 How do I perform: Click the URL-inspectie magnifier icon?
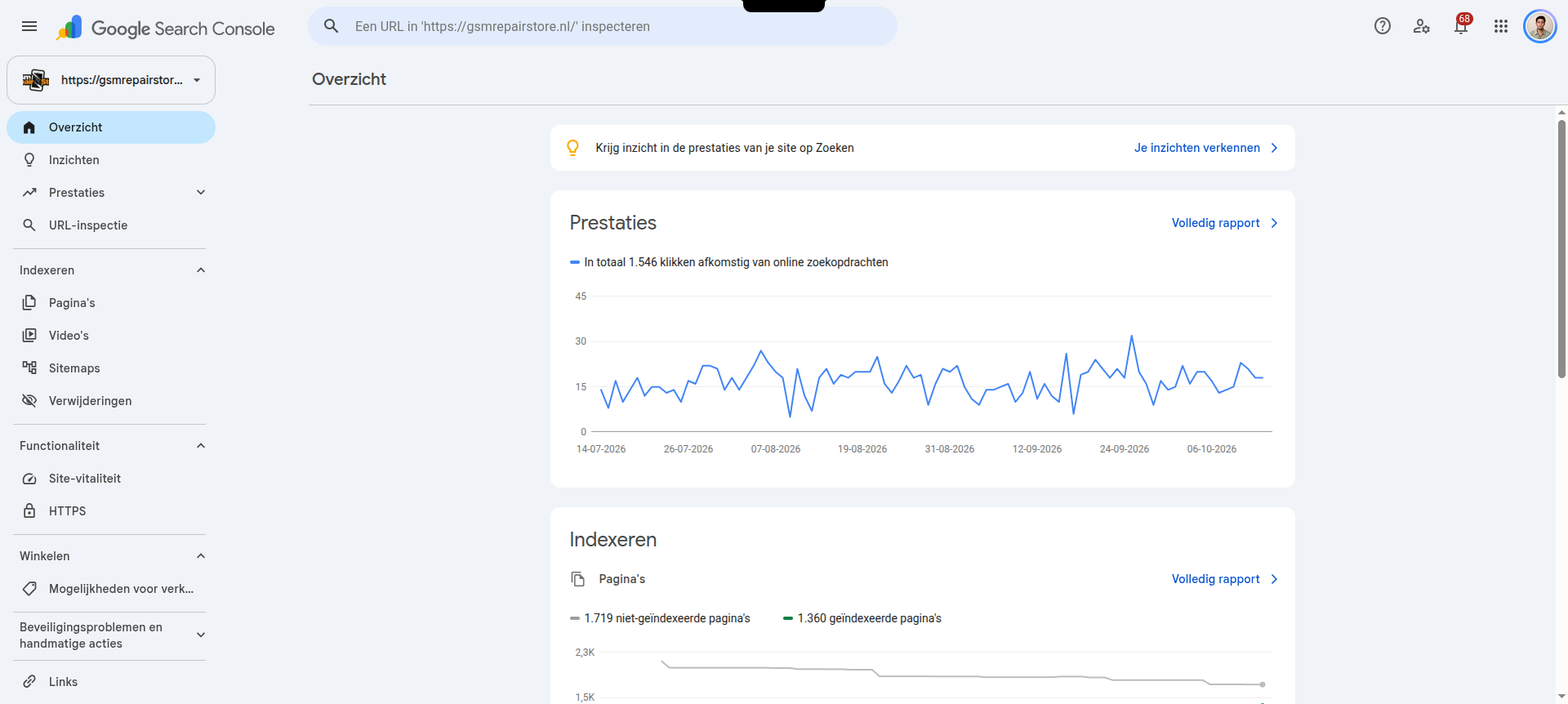tap(29, 225)
